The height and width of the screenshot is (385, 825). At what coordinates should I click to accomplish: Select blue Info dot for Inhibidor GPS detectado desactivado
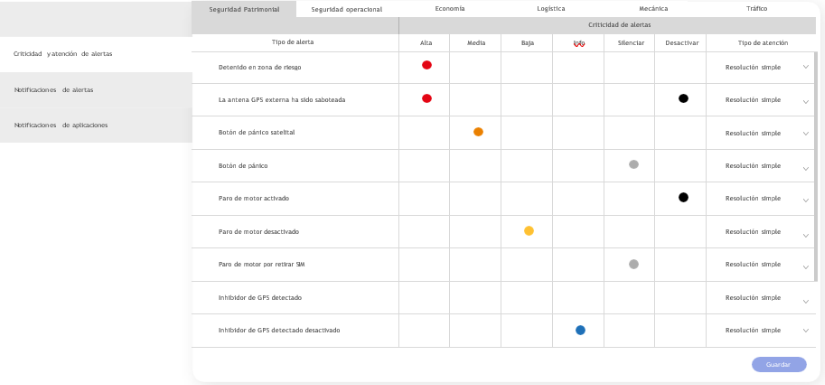pos(580,330)
